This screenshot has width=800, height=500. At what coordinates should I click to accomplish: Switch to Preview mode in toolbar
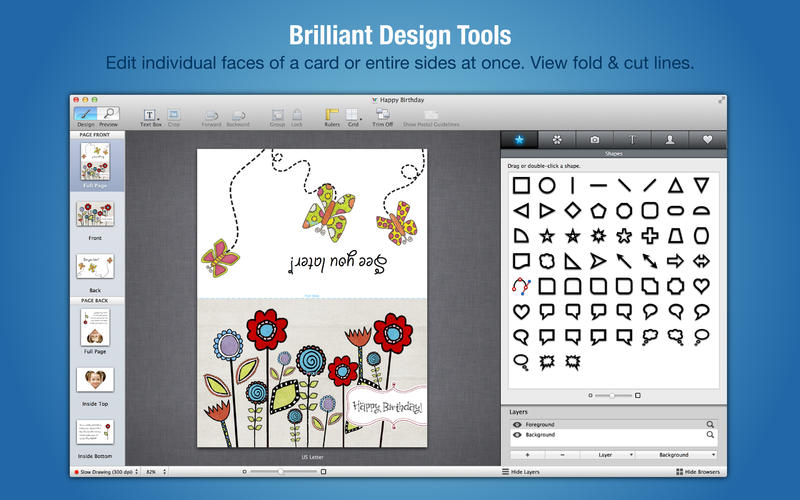click(108, 115)
